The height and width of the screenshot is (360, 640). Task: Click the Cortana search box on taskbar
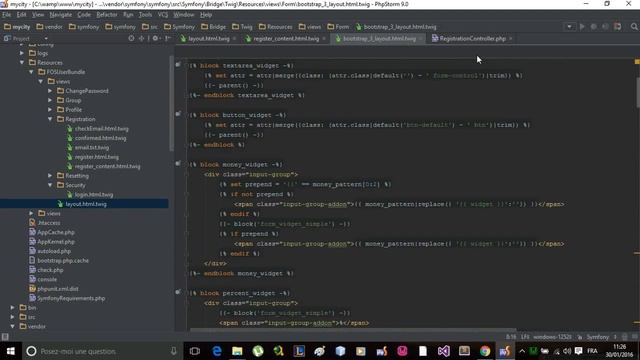point(103,351)
